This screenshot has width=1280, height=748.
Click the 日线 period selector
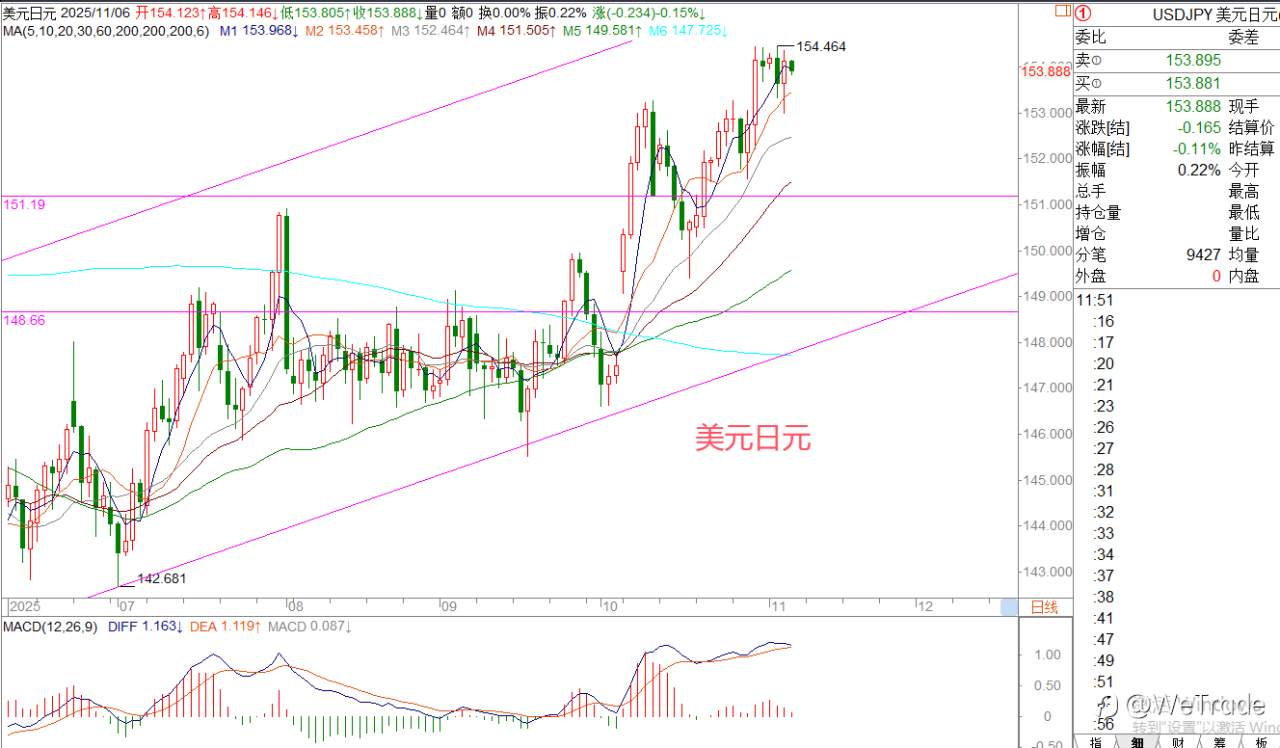[x=1043, y=607]
